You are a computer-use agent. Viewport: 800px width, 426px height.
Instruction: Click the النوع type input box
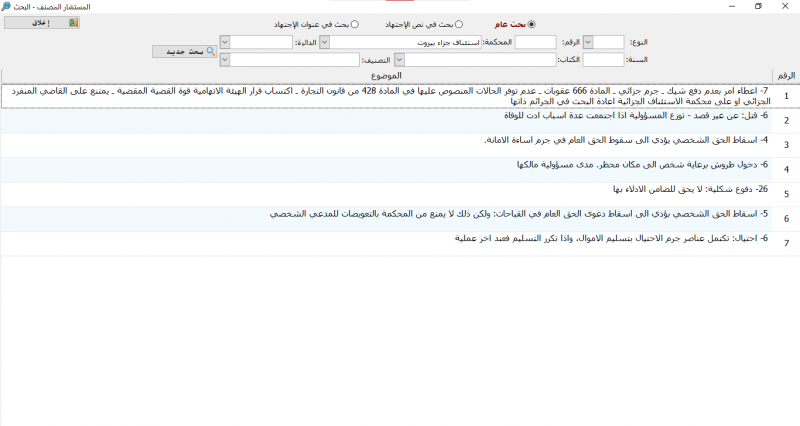coord(608,42)
